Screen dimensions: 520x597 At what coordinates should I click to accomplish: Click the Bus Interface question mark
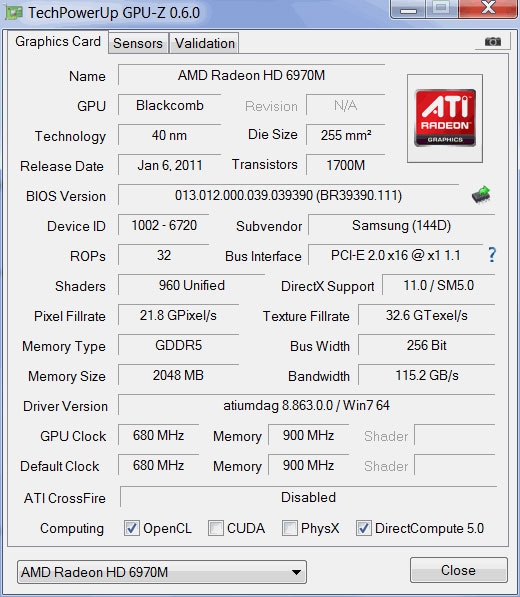click(492, 254)
